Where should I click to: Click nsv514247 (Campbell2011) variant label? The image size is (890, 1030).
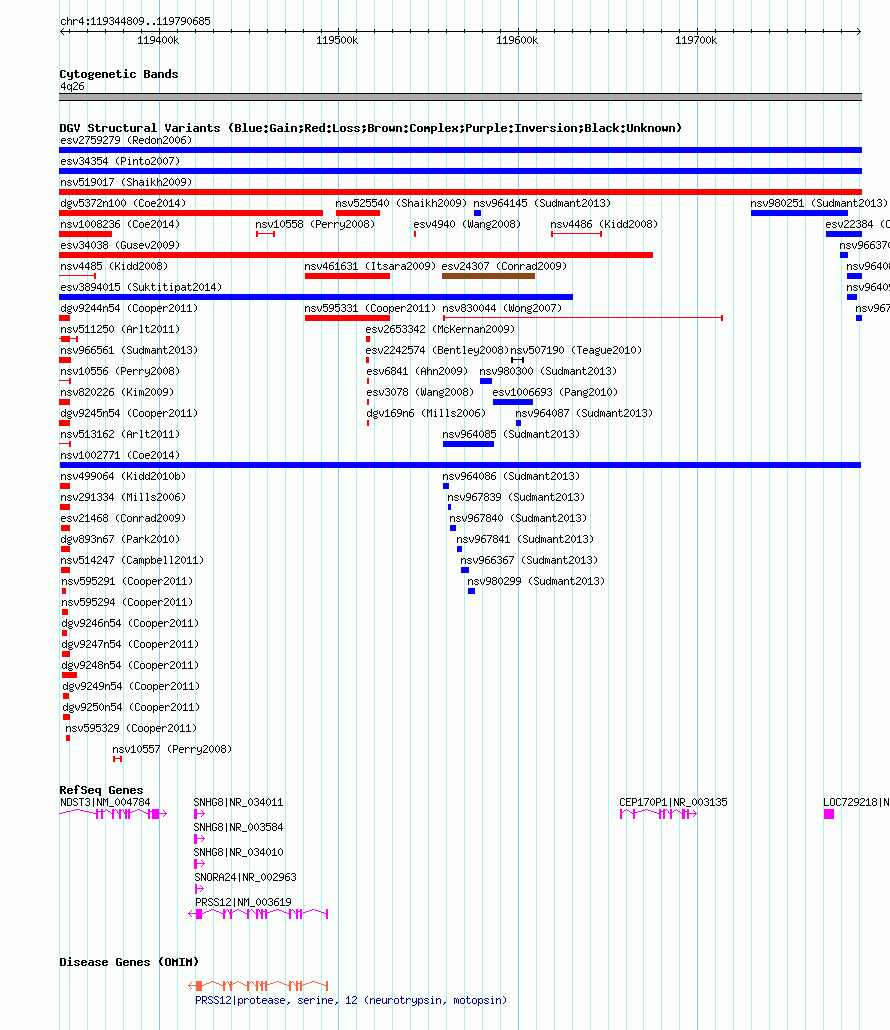pyautogui.click(x=132, y=560)
